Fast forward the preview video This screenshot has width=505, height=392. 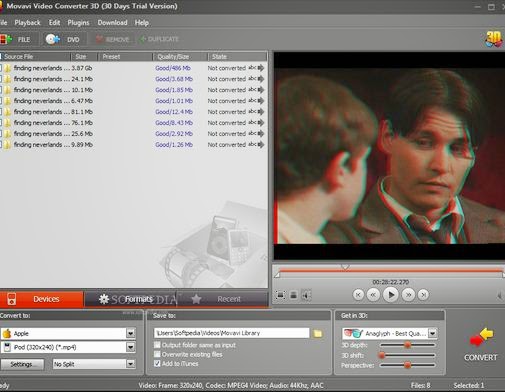pyautogui.click(x=409, y=295)
